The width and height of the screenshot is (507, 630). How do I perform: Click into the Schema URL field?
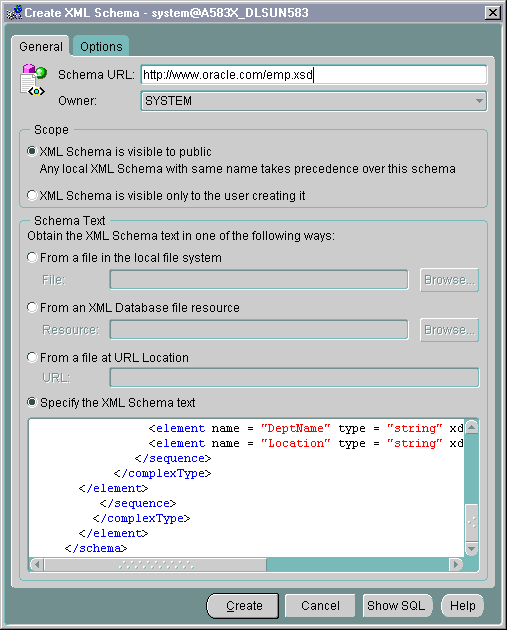(x=314, y=75)
